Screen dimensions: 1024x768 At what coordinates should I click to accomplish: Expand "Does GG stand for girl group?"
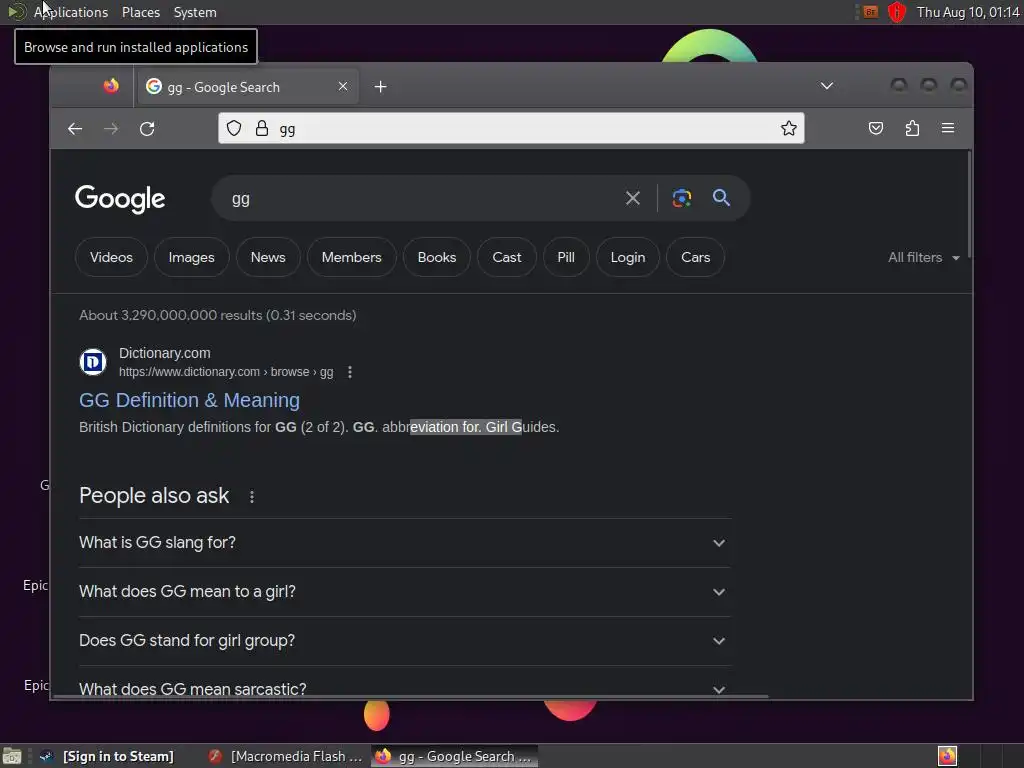[x=405, y=641]
